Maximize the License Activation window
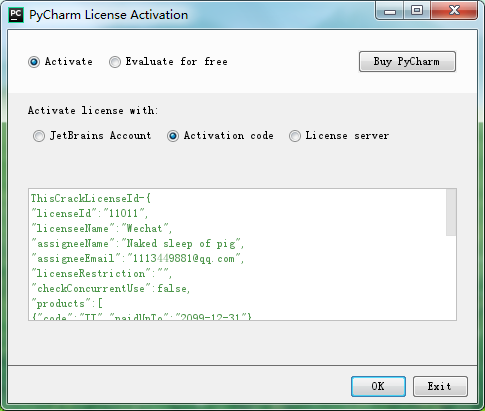The image size is (485, 411). (x=417, y=11)
